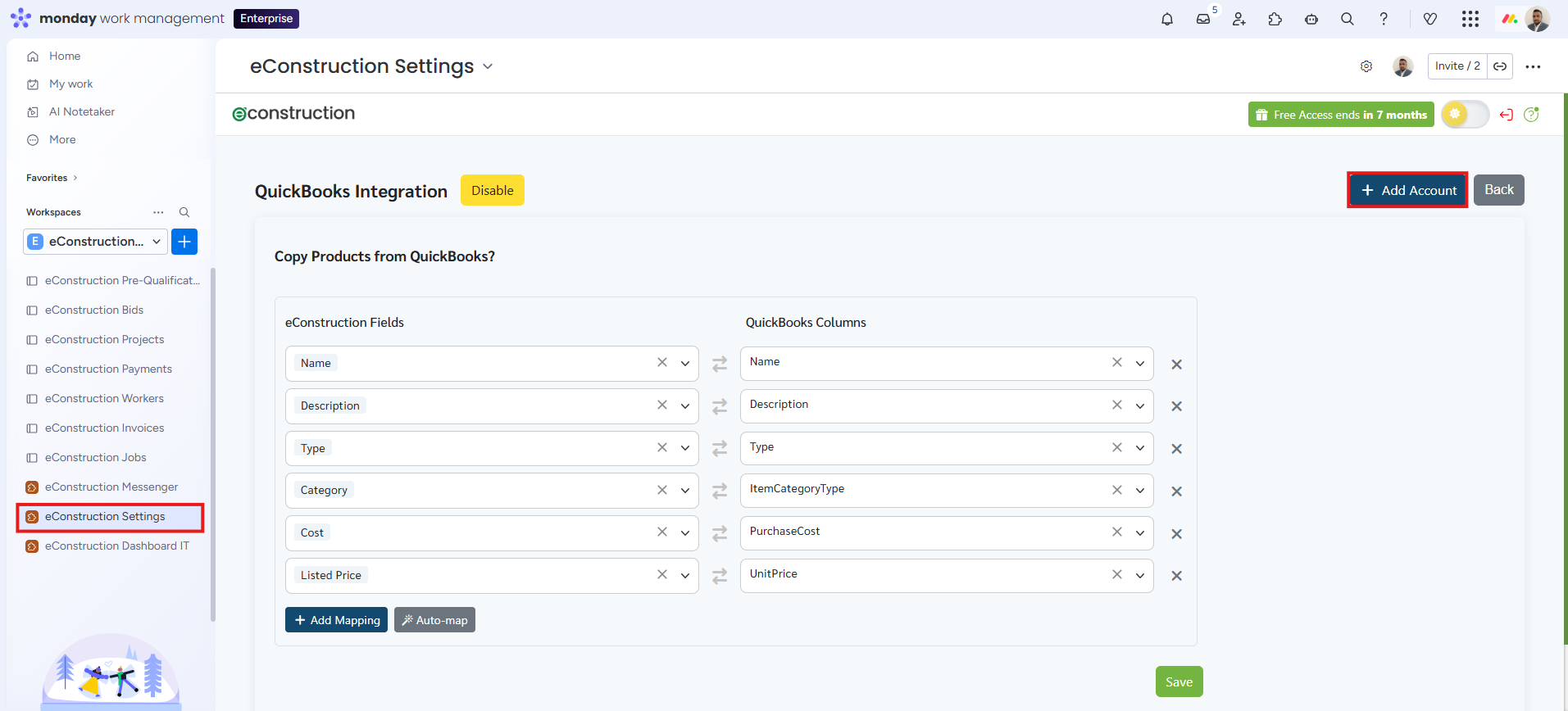Remove the Category mapping row
The height and width of the screenshot is (711, 1568).
coord(1176,491)
